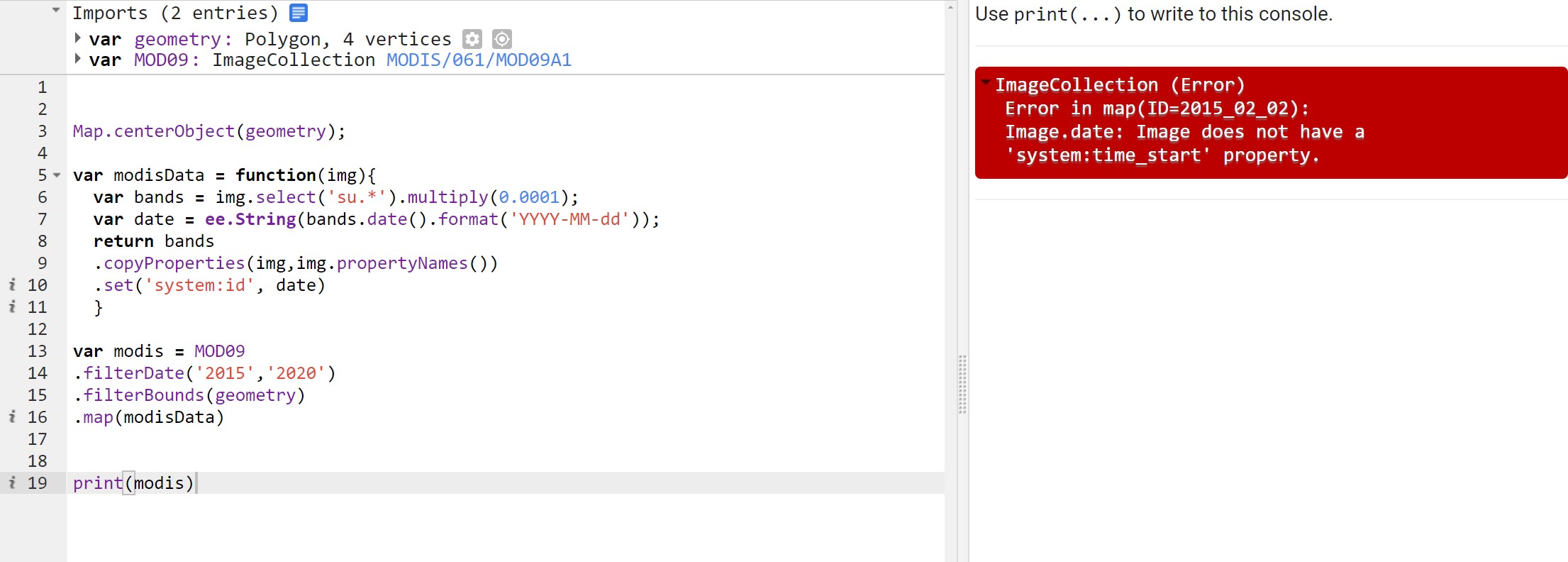The image size is (1568, 562).
Task: Click line number 13 in gutter
Action: click(37, 351)
